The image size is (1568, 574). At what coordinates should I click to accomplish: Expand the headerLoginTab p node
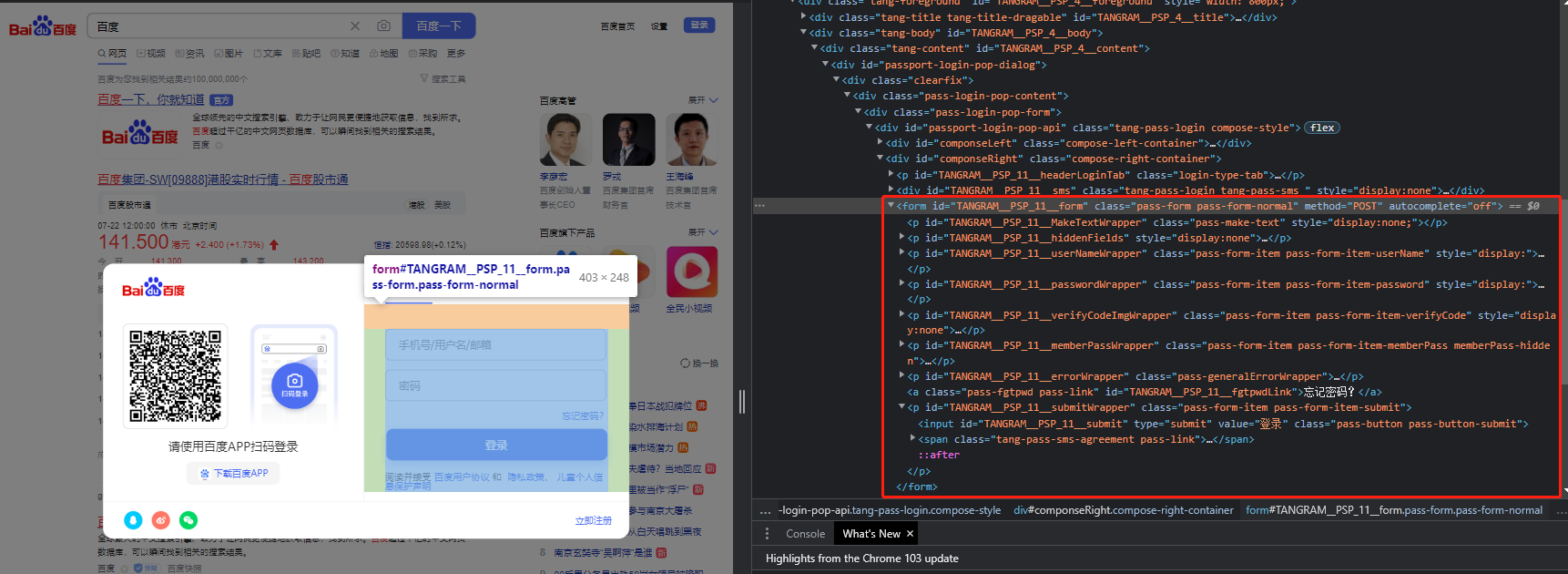pyautogui.click(x=891, y=174)
